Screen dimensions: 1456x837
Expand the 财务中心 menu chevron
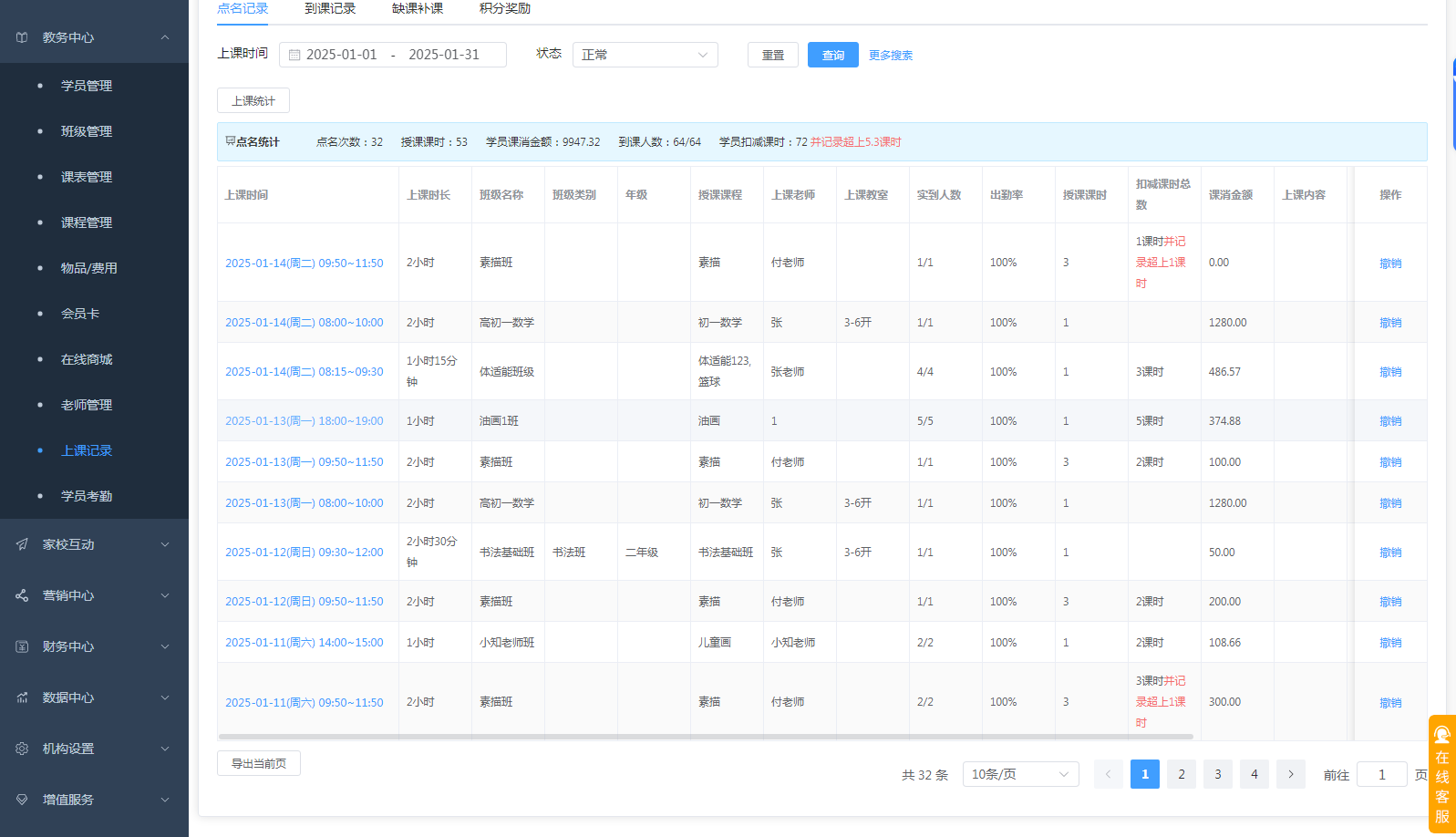pos(165,646)
